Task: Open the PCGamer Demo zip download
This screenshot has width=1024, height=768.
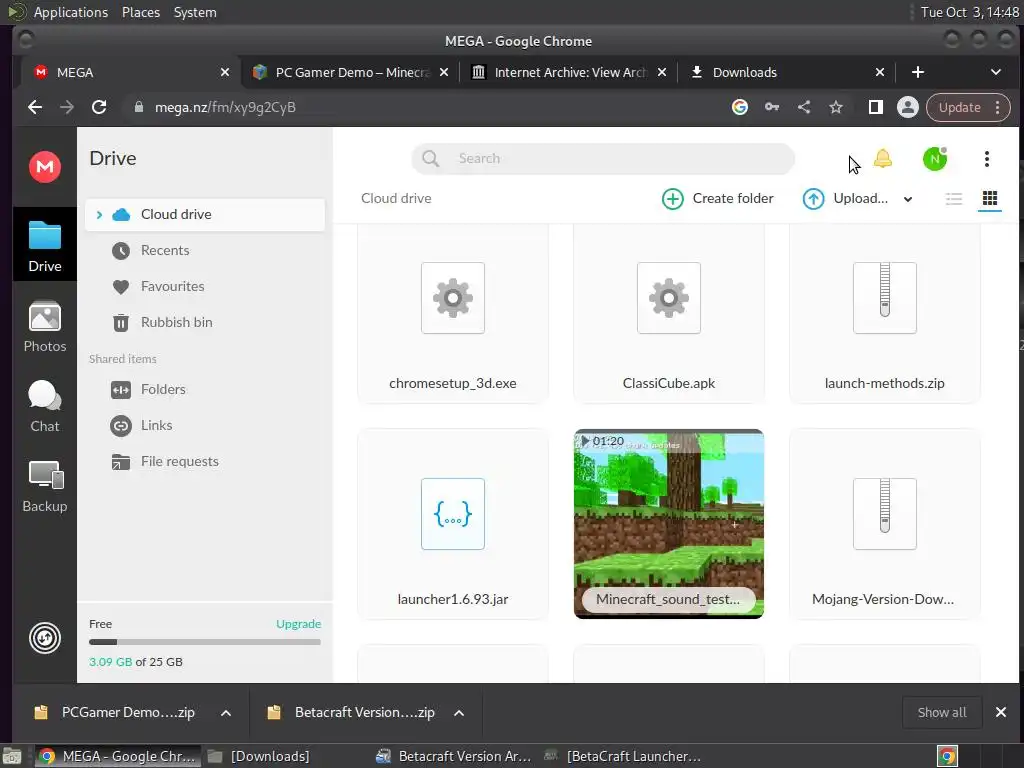Action: click(x=115, y=712)
